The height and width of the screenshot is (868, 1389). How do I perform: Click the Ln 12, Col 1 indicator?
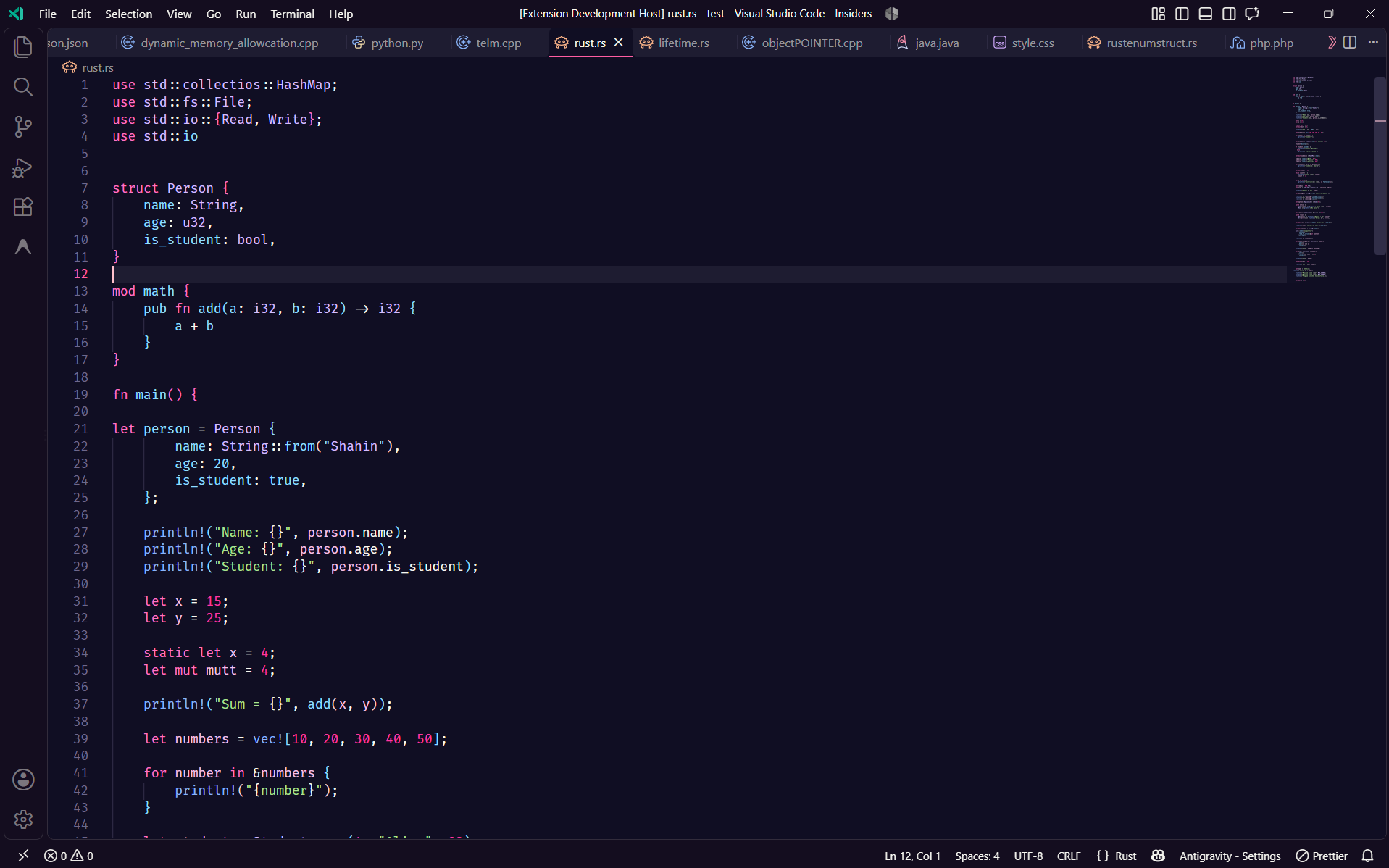point(912,856)
